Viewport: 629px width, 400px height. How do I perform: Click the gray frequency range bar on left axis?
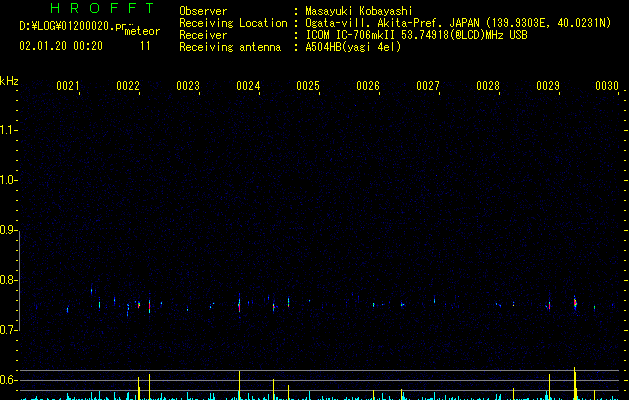(x=20, y=280)
